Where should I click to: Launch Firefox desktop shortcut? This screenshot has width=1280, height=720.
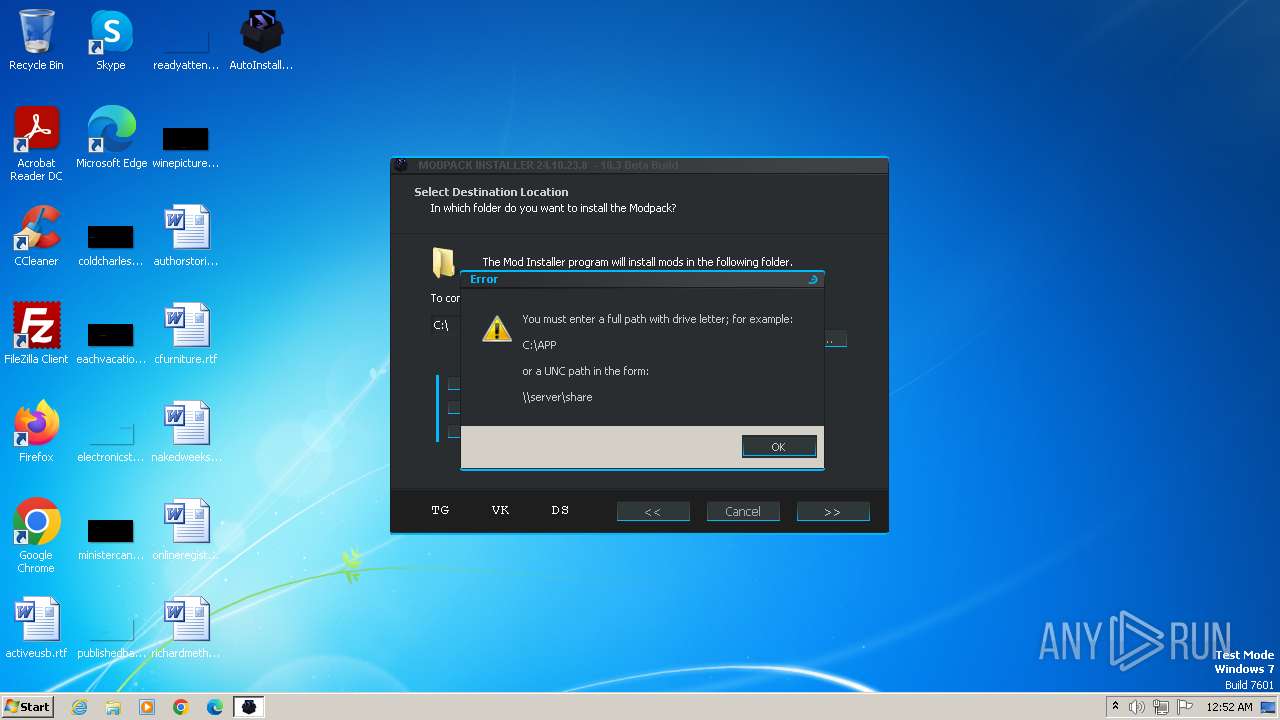point(36,432)
